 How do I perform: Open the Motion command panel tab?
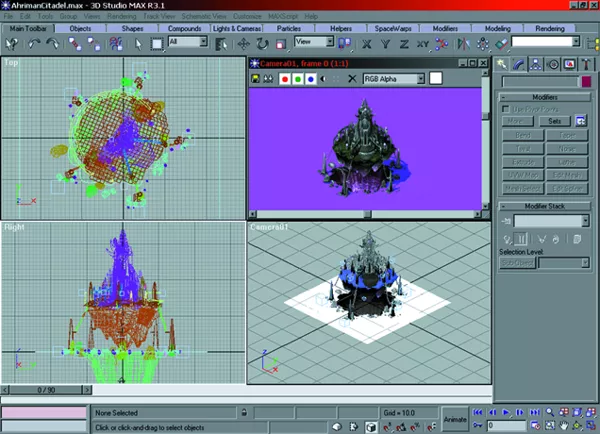(x=553, y=64)
